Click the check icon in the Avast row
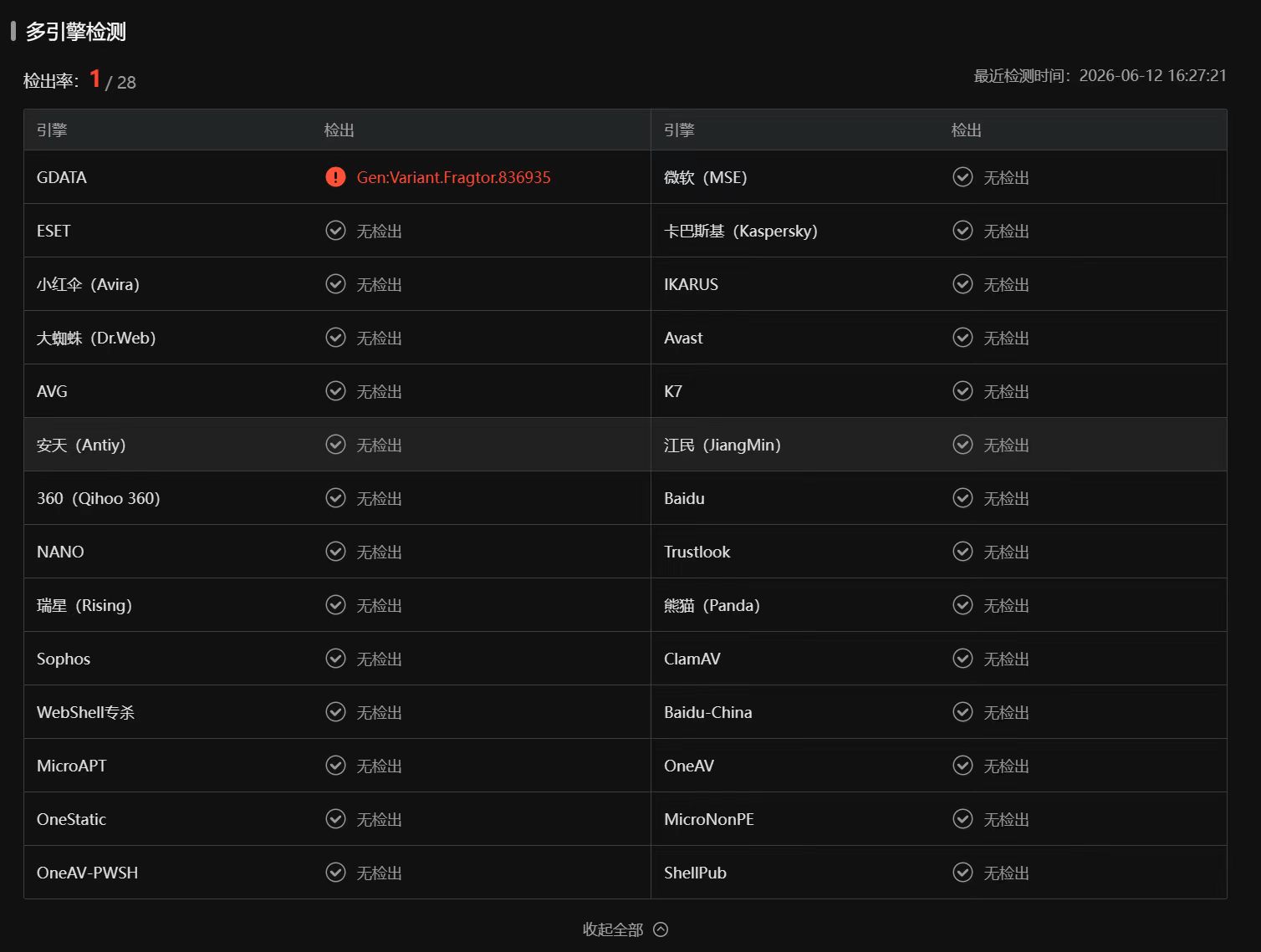The width and height of the screenshot is (1261, 952). tap(962, 338)
